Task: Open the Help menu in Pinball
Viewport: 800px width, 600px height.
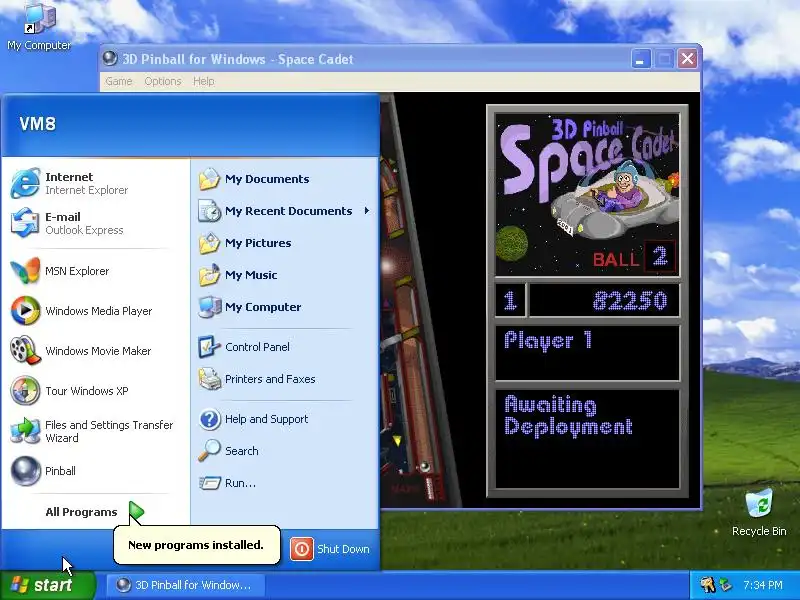Action: pyautogui.click(x=204, y=81)
